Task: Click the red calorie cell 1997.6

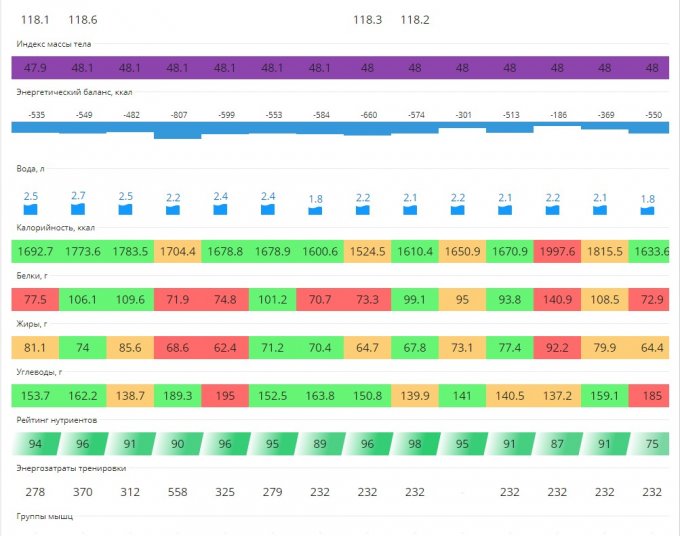Action: pyautogui.click(x=557, y=251)
